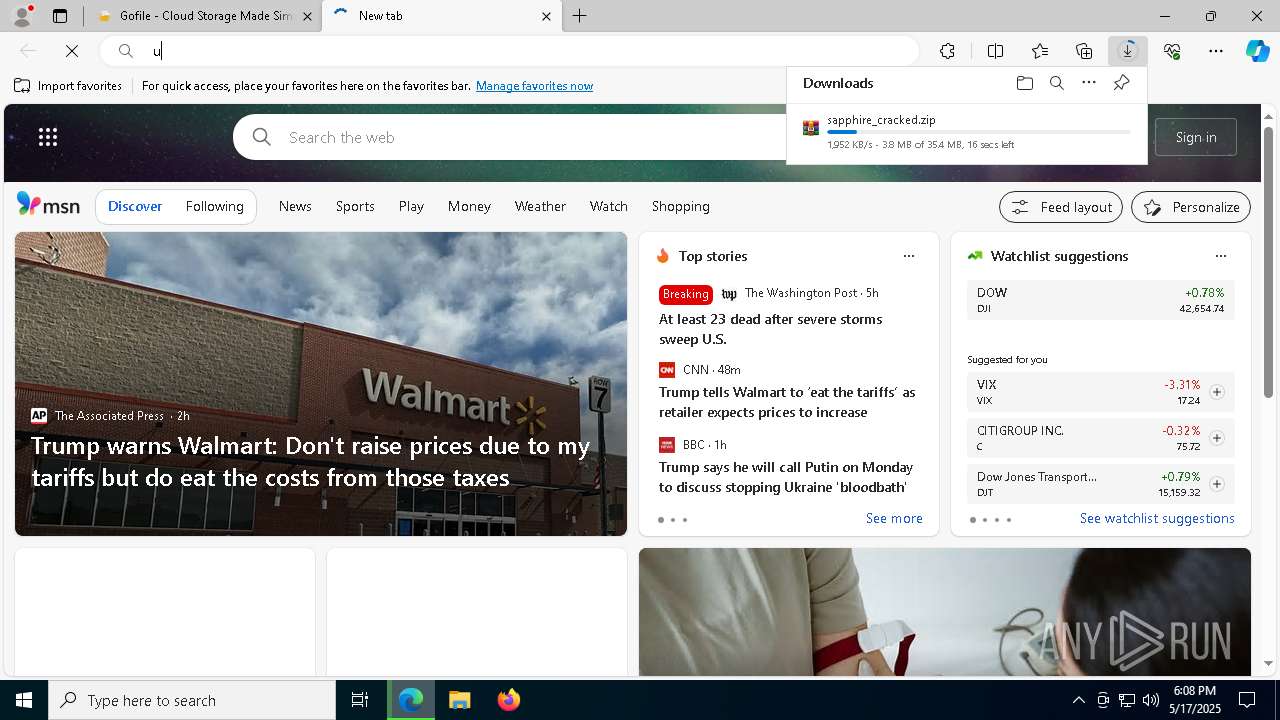This screenshot has width=1280, height=720.
Task: Open the tab actions menu icon
Action: tap(60, 16)
